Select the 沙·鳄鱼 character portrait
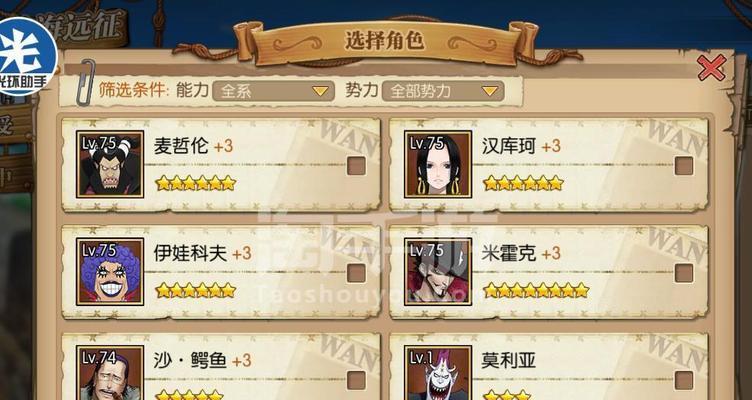Viewport: 752px width, 400px height. tap(110, 373)
